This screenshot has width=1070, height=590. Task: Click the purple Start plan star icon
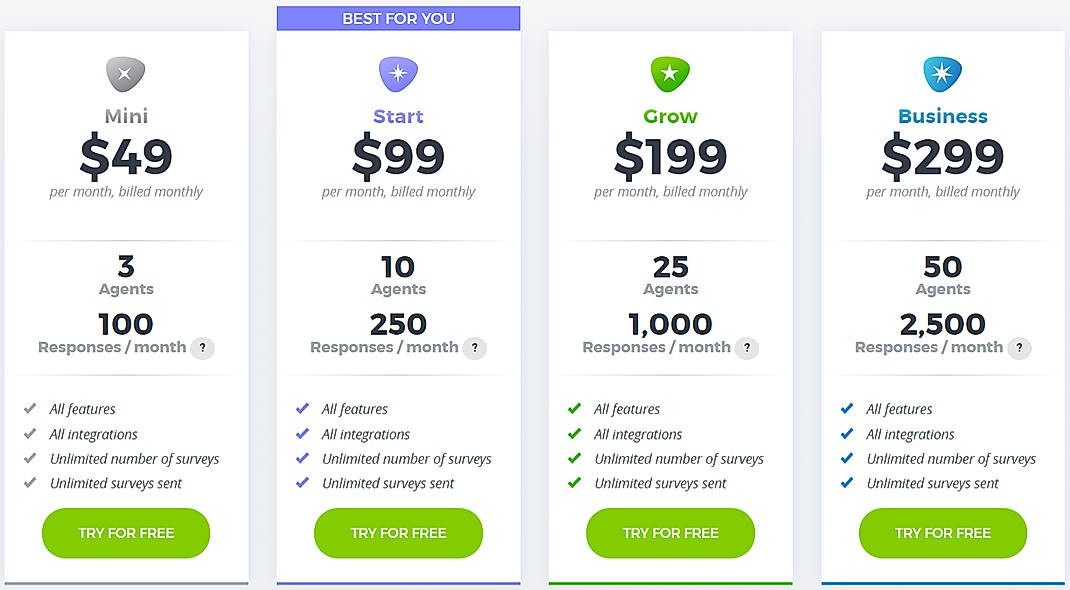click(398, 74)
